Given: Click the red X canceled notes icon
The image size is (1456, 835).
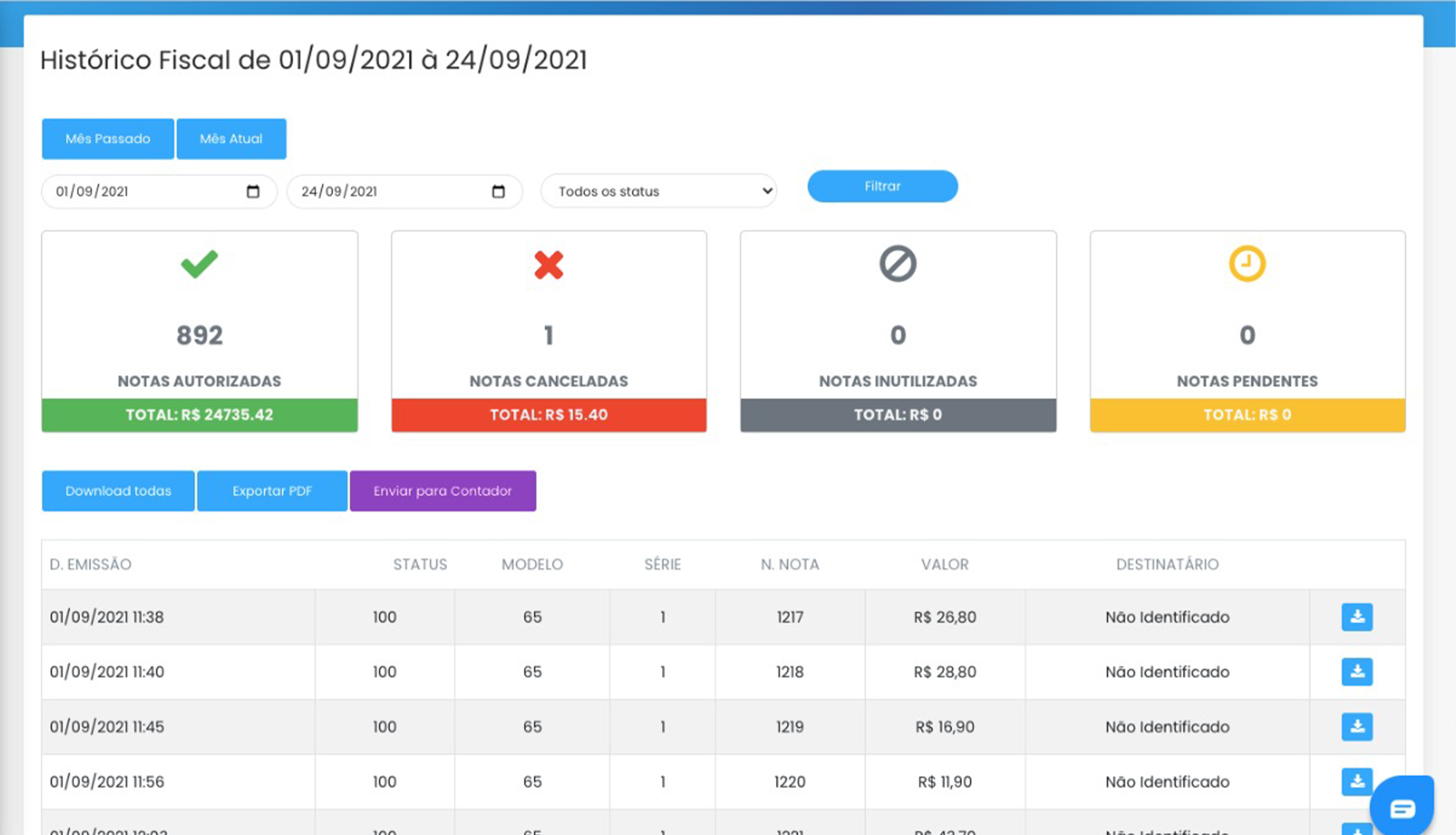Looking at the screenshot, I should pos(549,265).
